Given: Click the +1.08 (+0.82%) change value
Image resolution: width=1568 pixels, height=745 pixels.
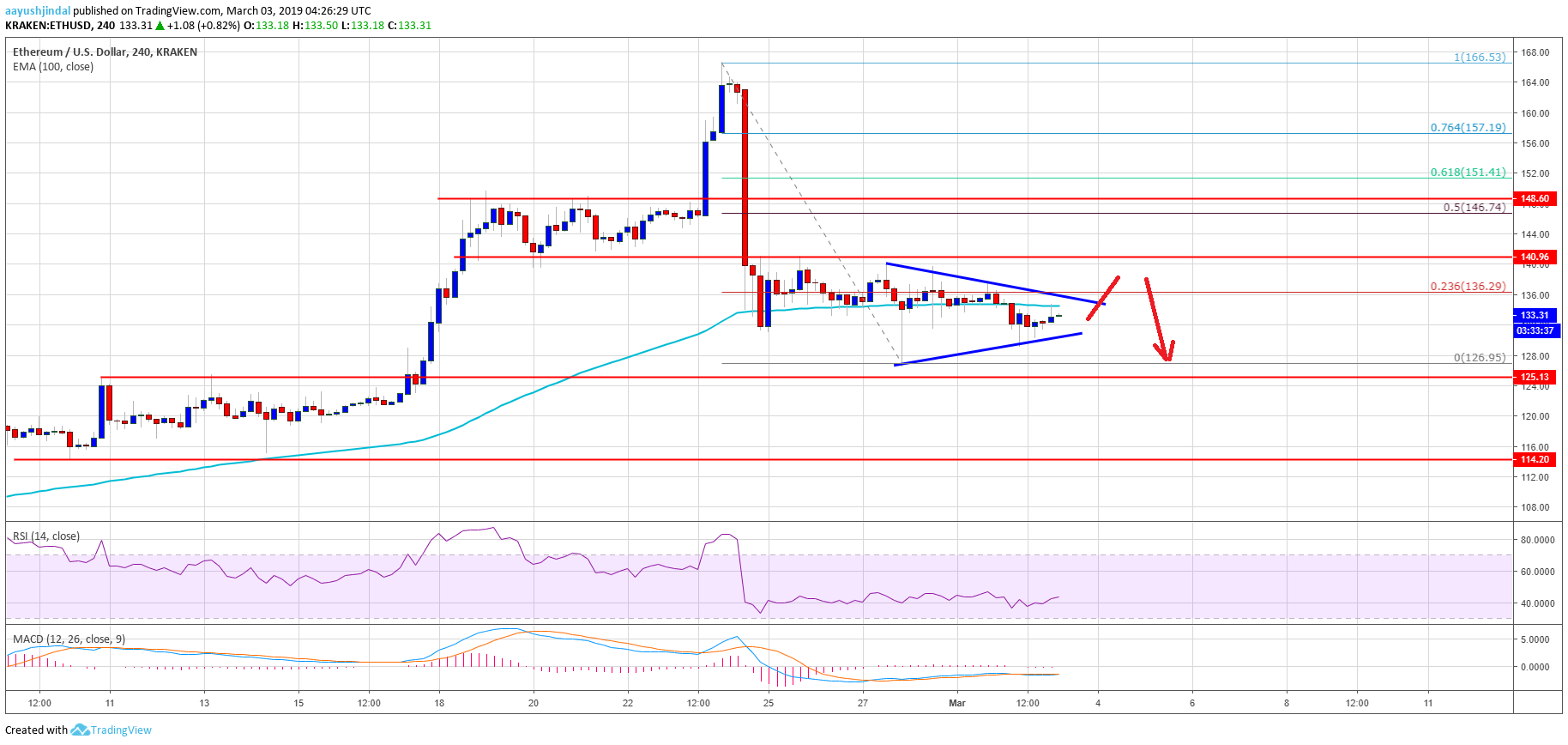Looking at the screenshot, I should click(204, 26).
